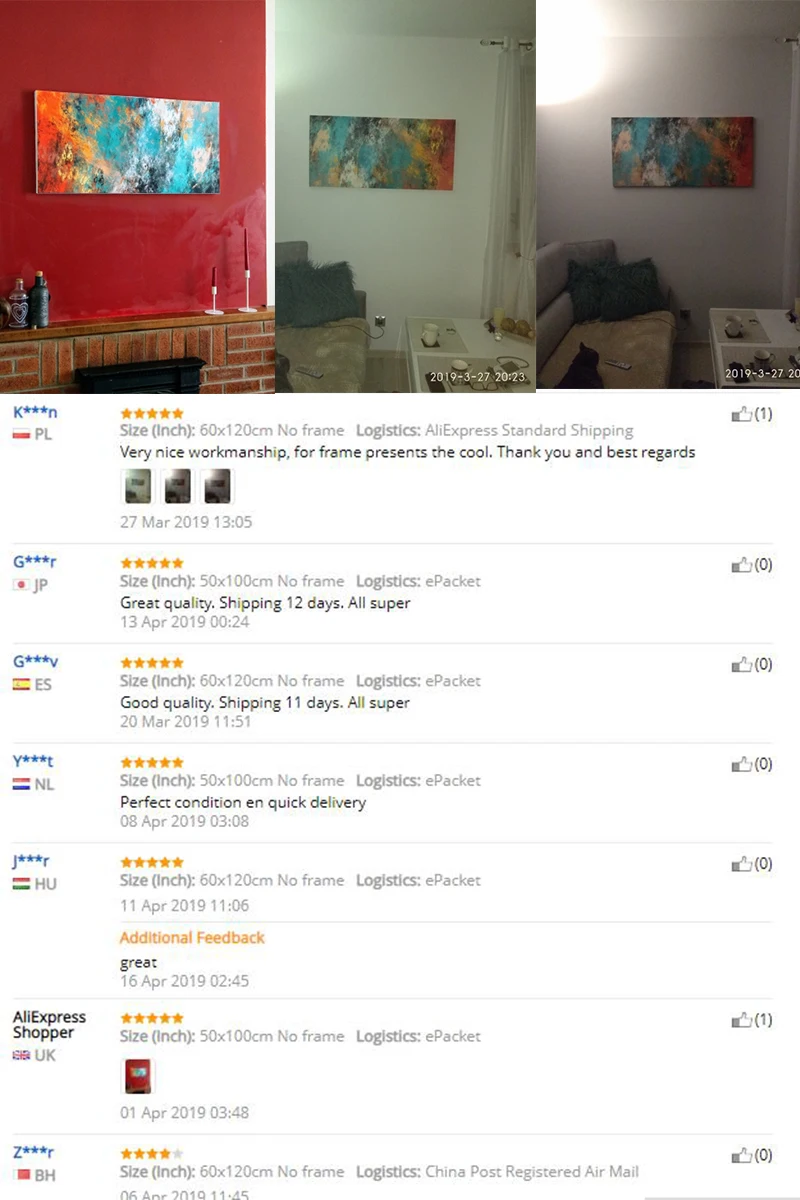Open first thumbnail in K***n's review

[136, 486]
